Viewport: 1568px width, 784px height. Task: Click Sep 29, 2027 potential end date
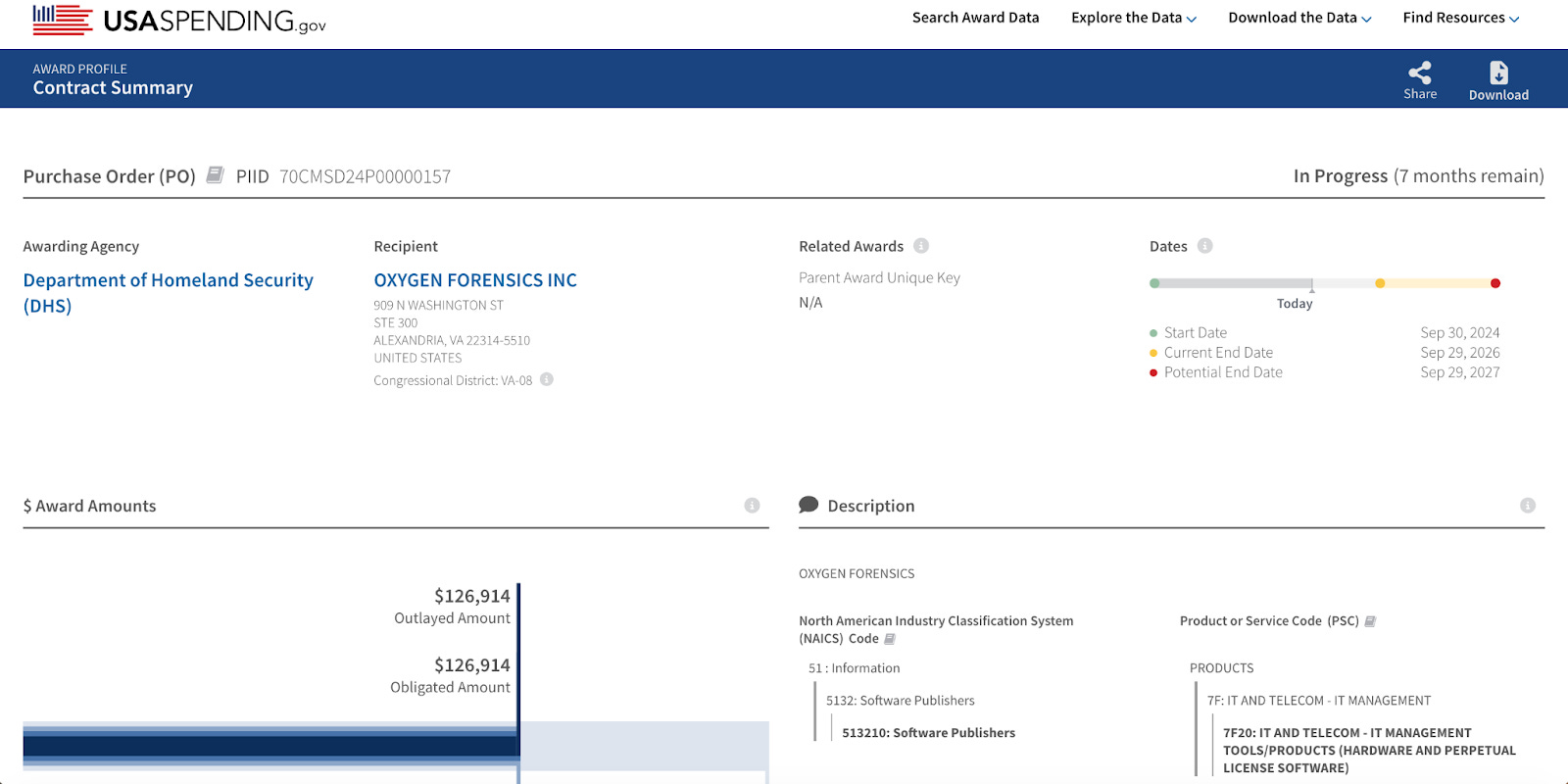click(1460, 372)
